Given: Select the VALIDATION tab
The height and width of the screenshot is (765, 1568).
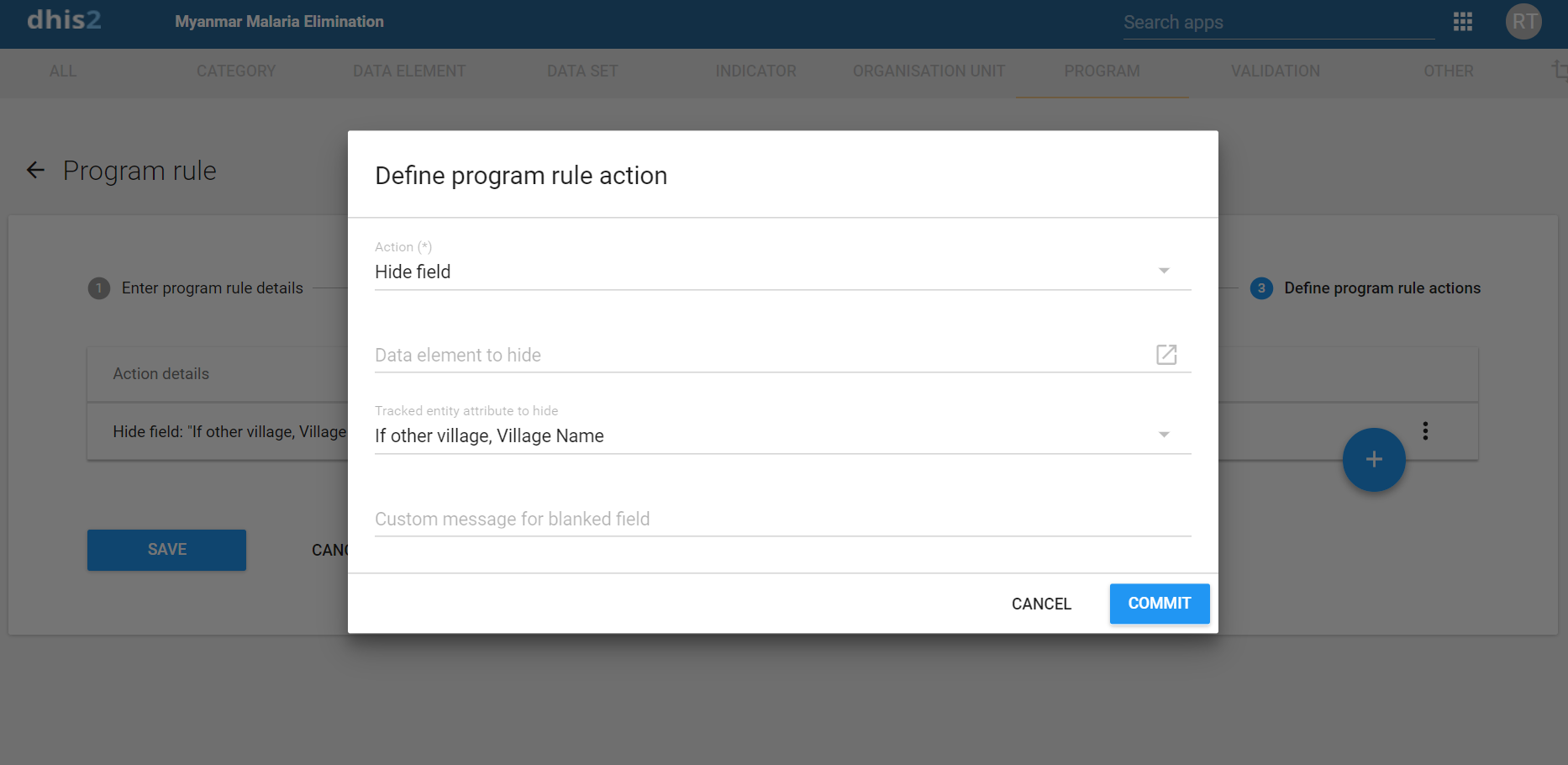Looking at the screenshot, I should [1275, 71].
